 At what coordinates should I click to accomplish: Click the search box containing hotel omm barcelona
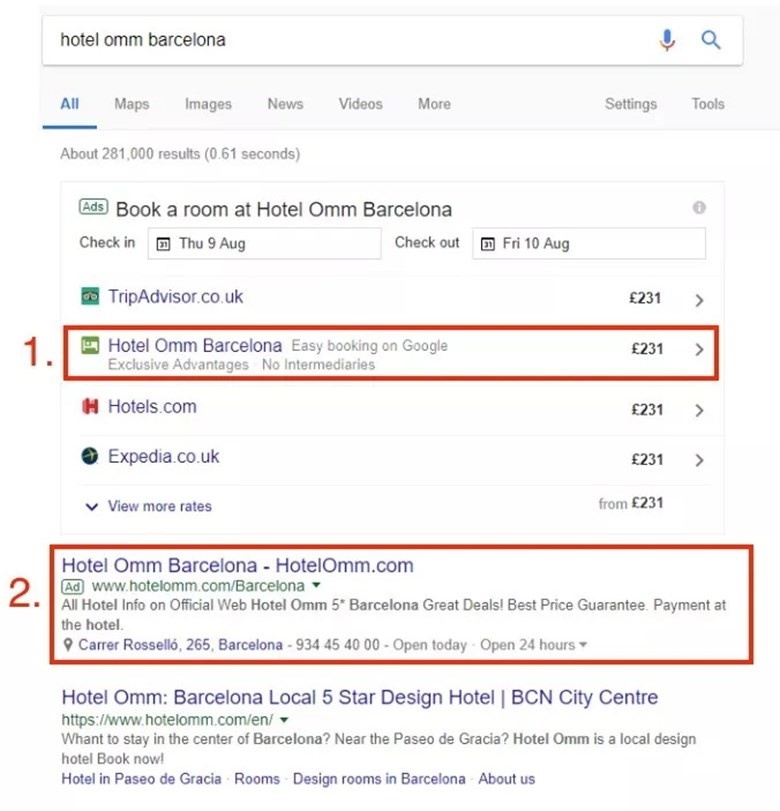(340, 40)
